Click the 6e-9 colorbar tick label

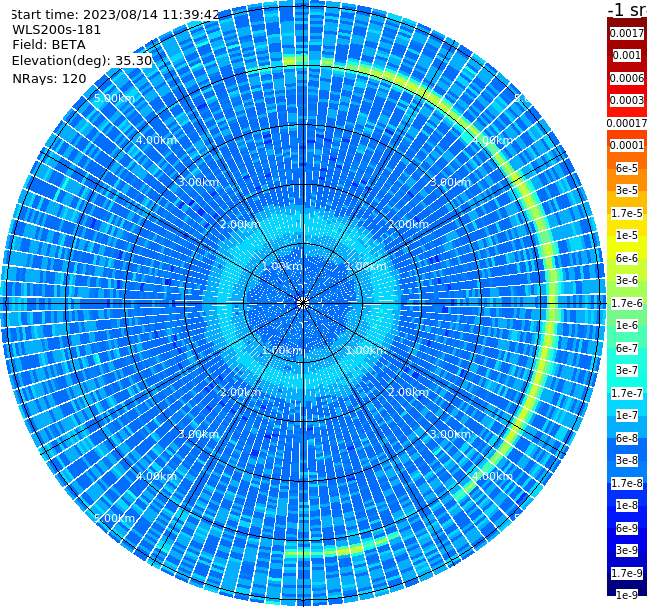click(x=627, y=528)
